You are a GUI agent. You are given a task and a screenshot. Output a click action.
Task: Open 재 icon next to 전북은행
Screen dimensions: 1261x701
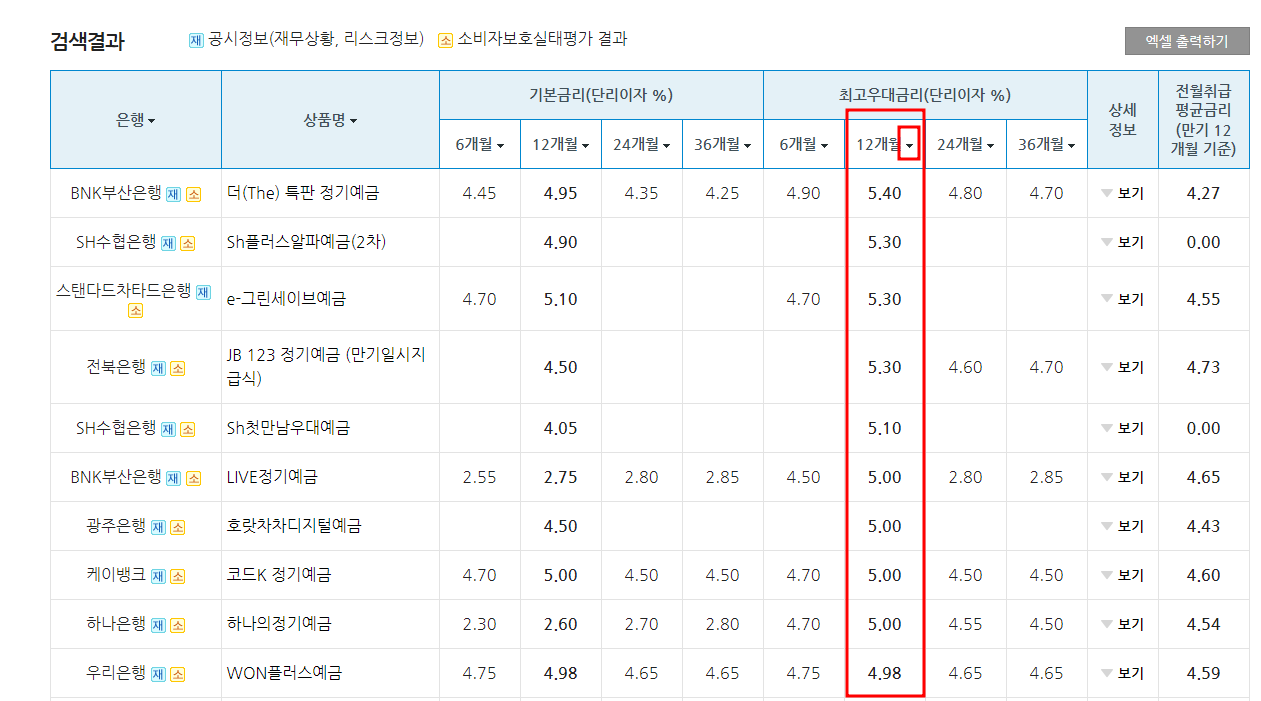pos(158,368)
